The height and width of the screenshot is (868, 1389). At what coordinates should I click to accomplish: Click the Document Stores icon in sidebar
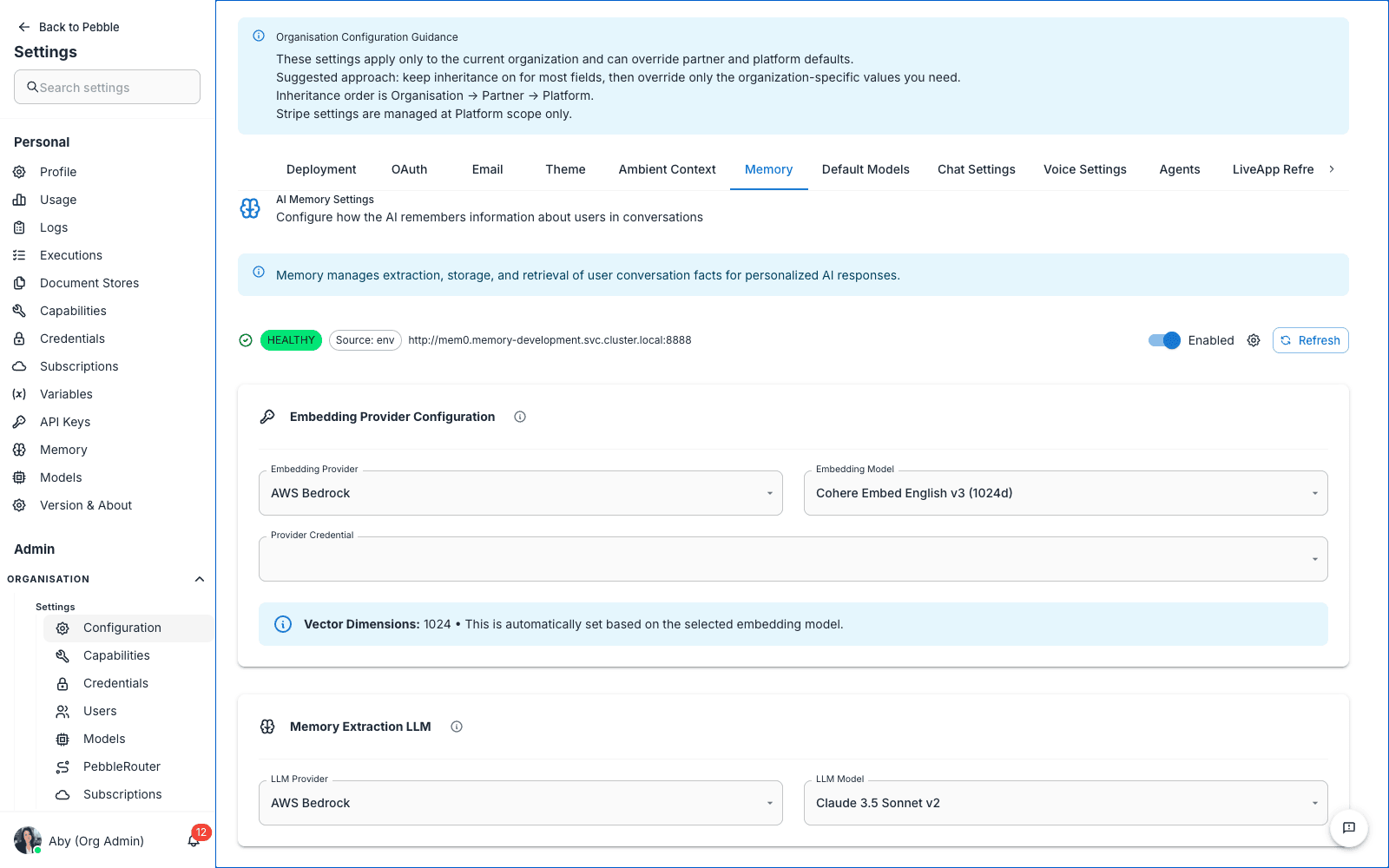coord(19,283)
